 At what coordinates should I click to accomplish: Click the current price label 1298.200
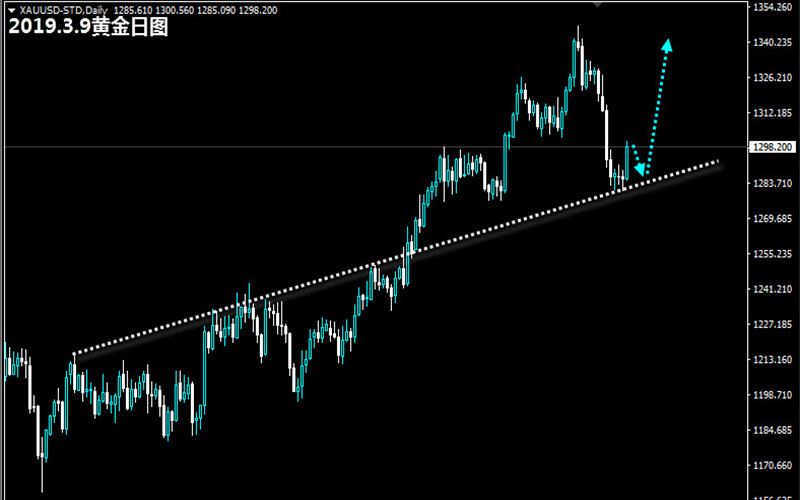tap(774, 147)
